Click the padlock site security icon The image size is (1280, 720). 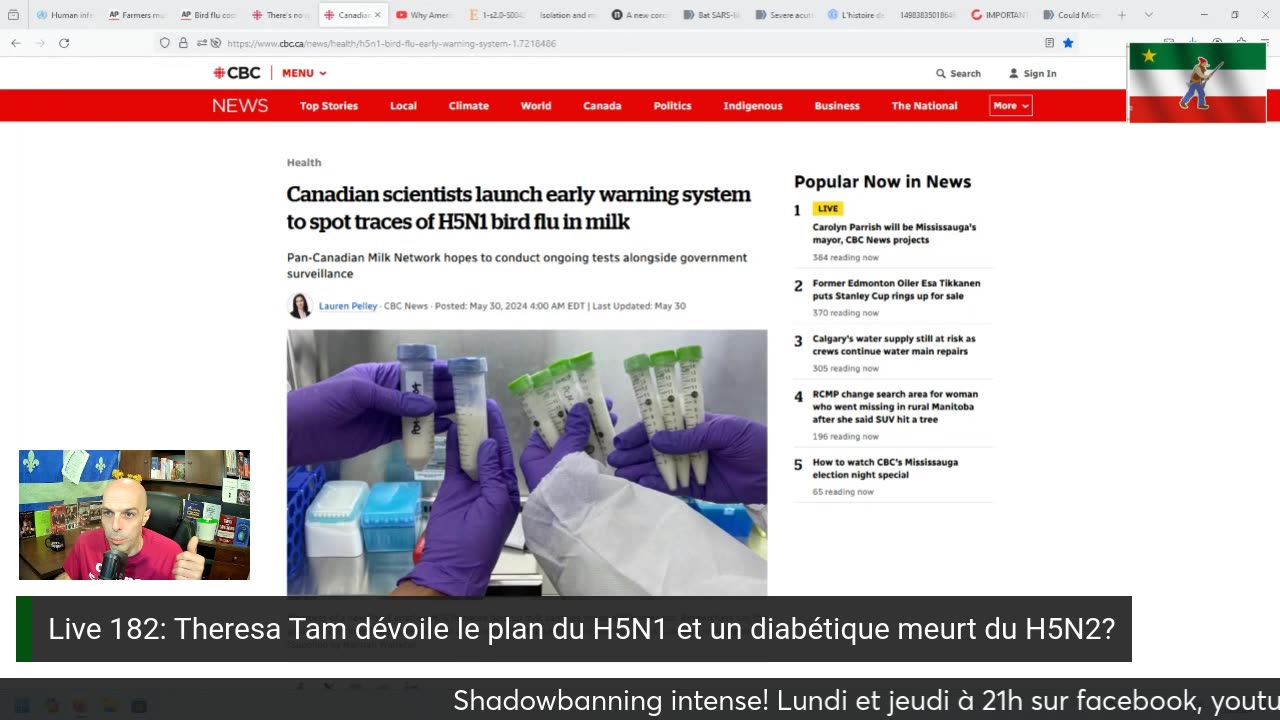click(183, 43)
